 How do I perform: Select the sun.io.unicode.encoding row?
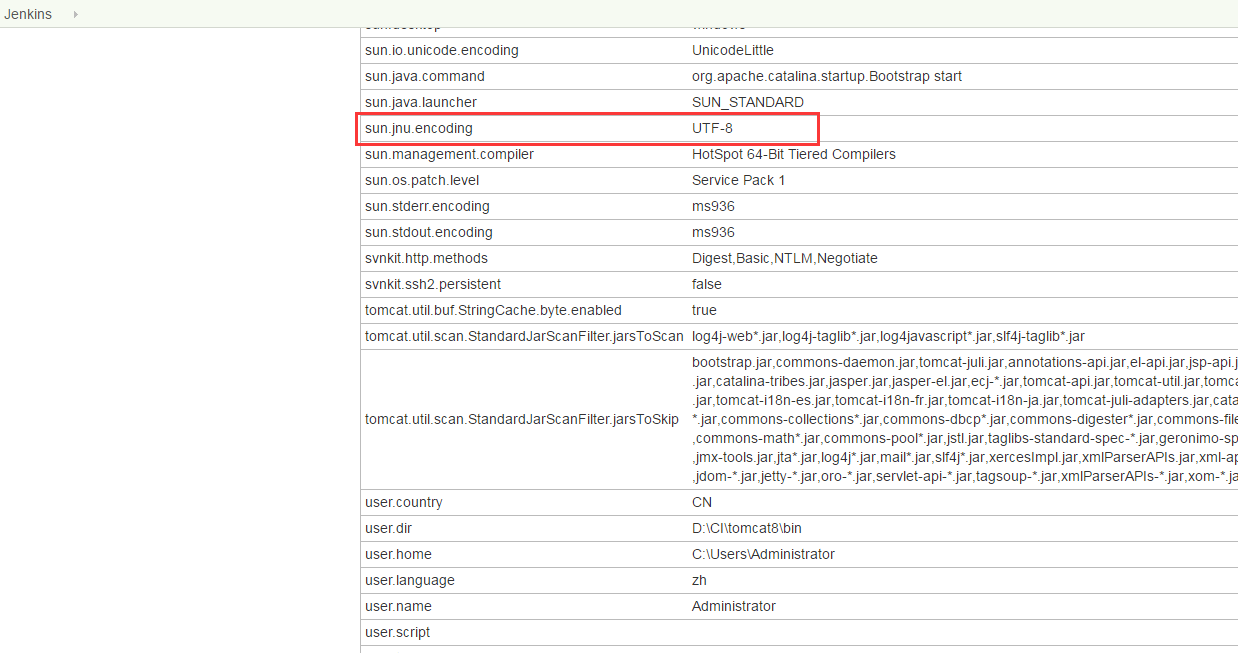pos(799,50)
